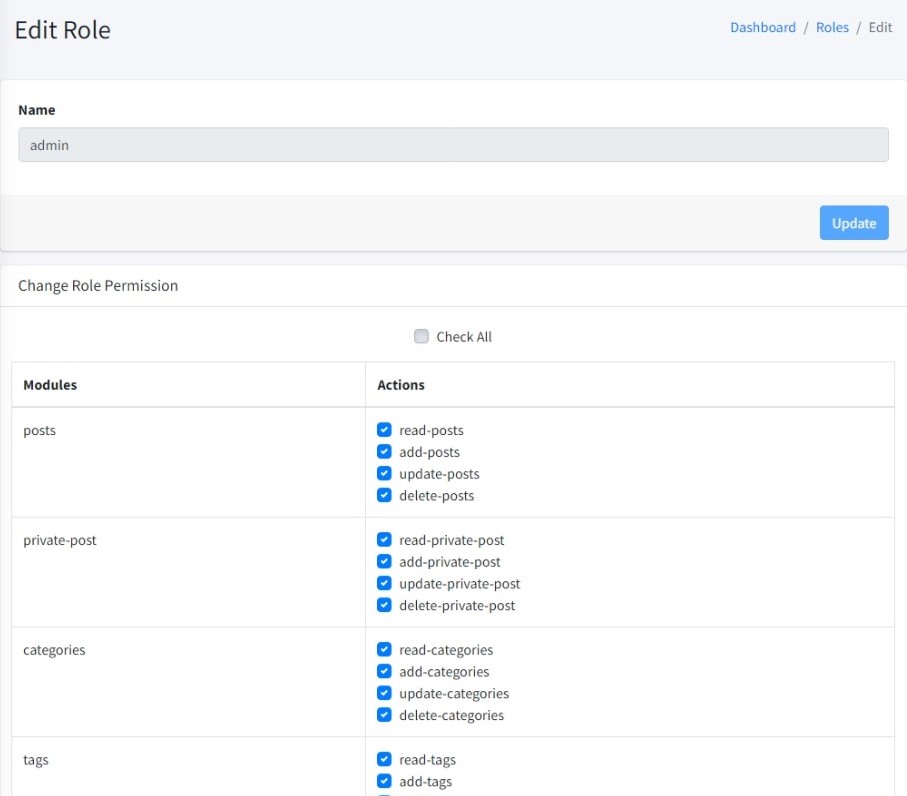
Task: Click the Update button
Action: pos(853,223)
